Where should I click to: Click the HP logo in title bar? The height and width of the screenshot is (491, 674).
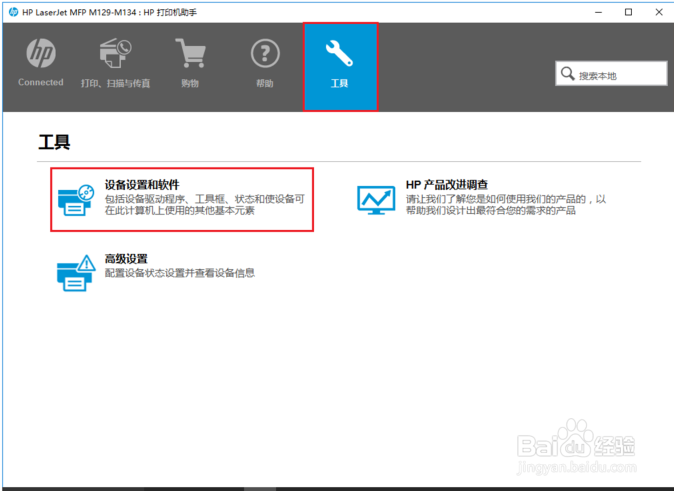(x=13, y=12)
